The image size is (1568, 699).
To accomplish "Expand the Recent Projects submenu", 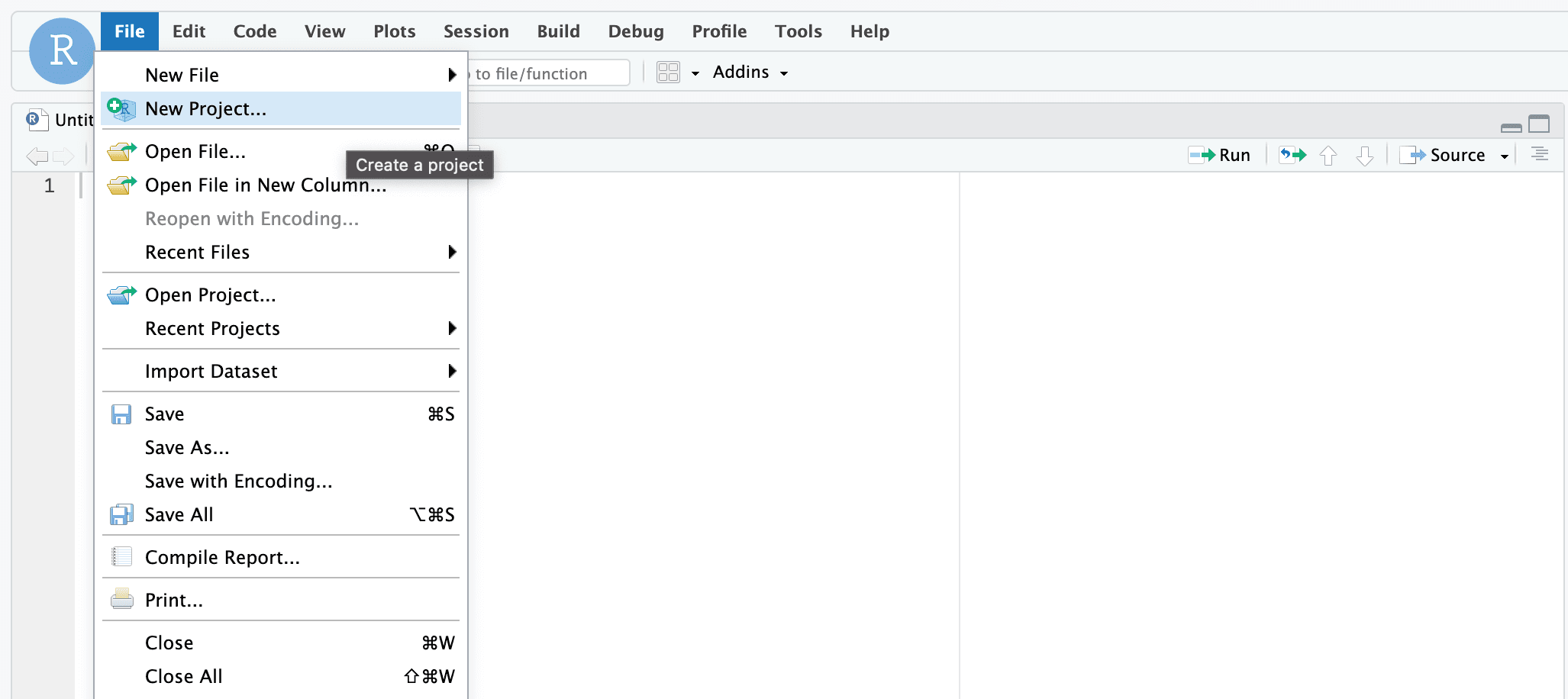I will click(452, 328).
